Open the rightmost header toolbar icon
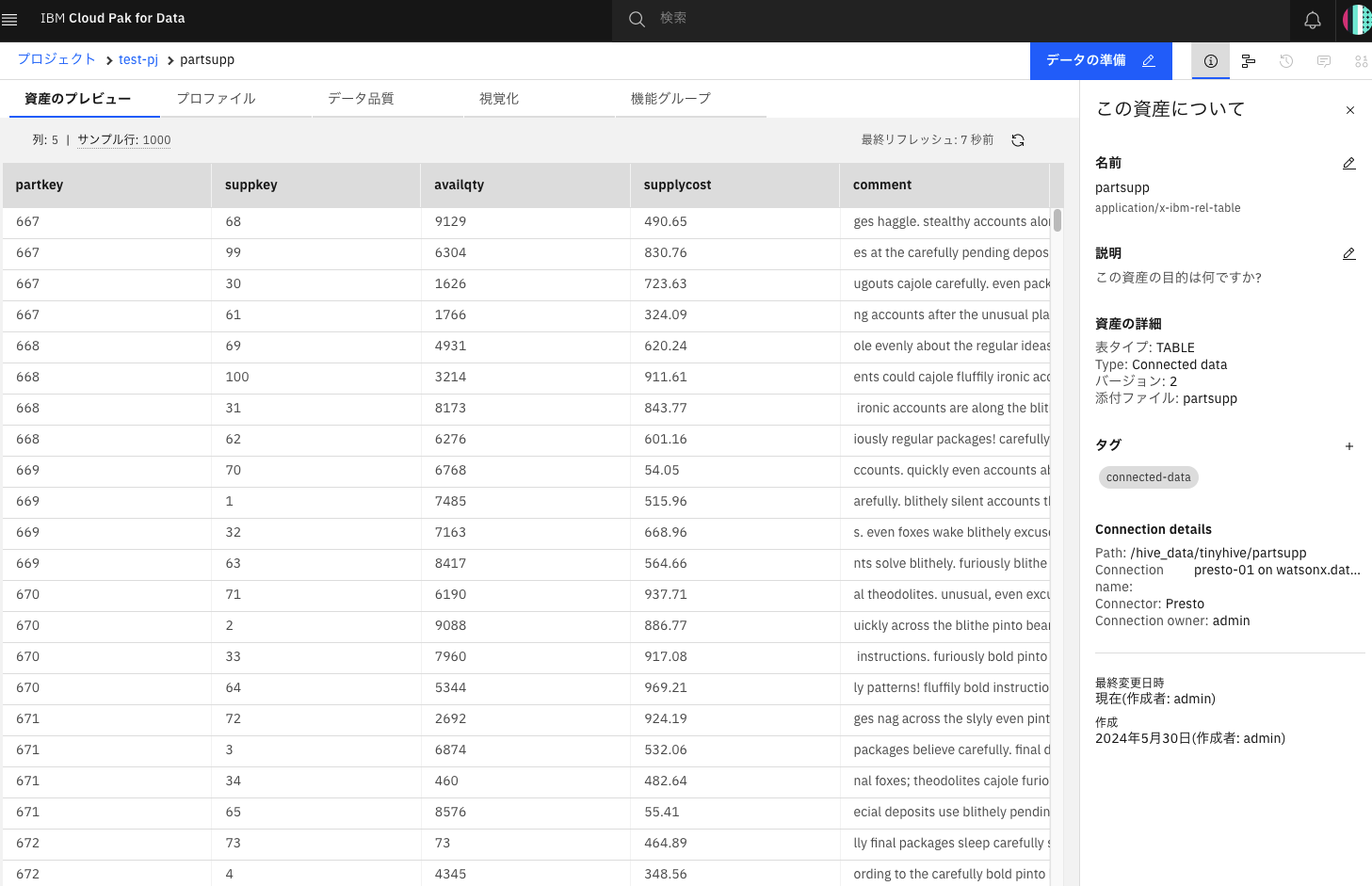This screenshot has width=1372, height=886. pos(1361,61)
